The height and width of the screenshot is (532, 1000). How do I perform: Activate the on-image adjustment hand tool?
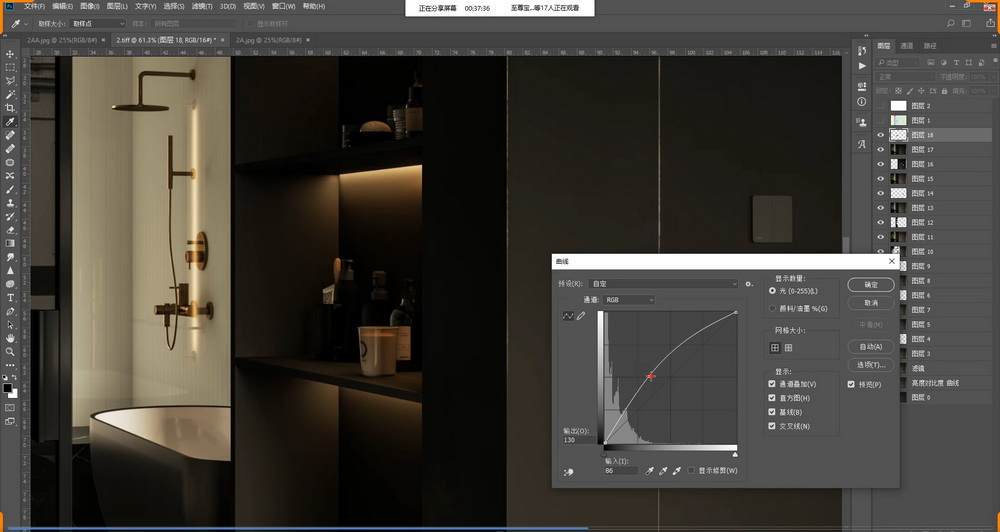[x=568, y=472]
